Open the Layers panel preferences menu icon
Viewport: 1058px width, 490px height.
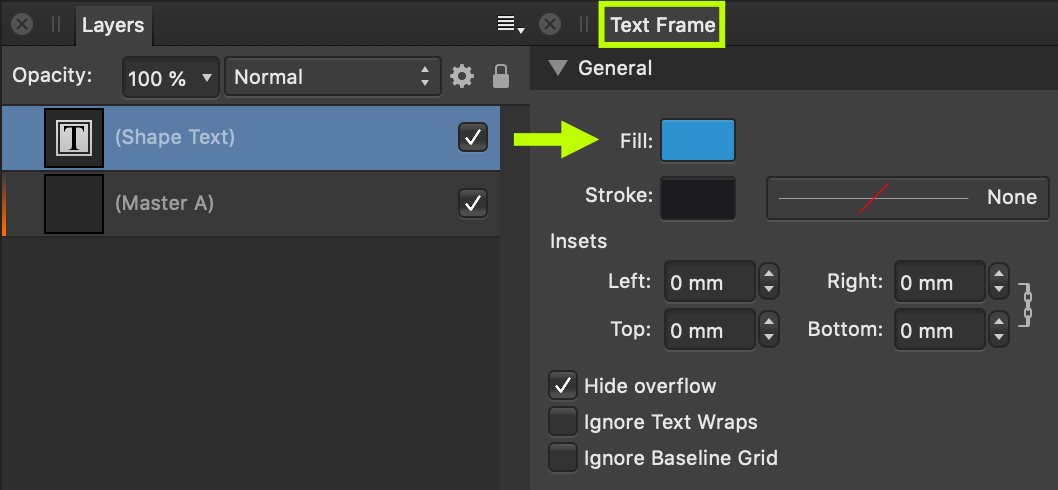[510, 25]
